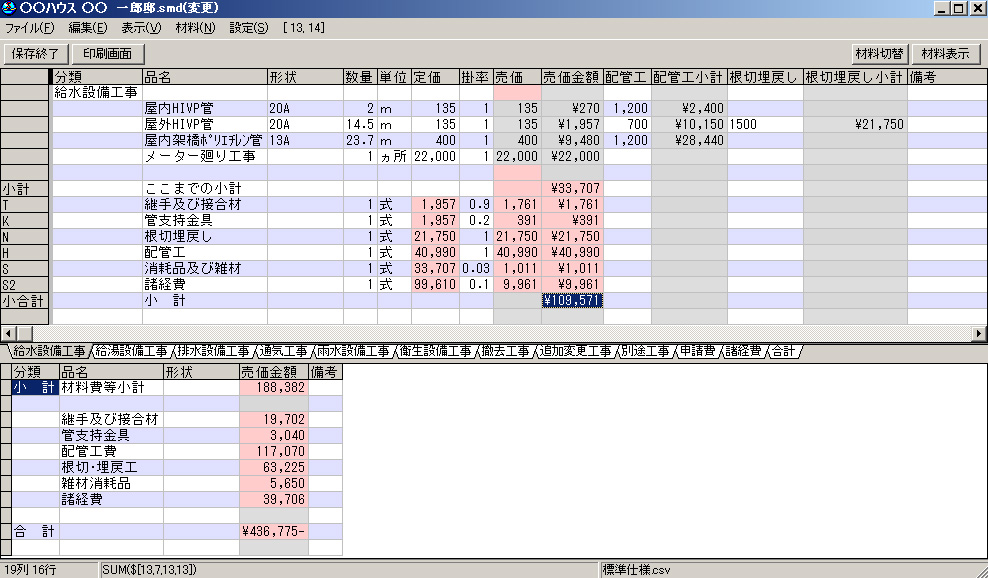Screen dimensions: 988x578
Task: Select the メーター廻り工事 item cell
Action: tap(205, 156)
